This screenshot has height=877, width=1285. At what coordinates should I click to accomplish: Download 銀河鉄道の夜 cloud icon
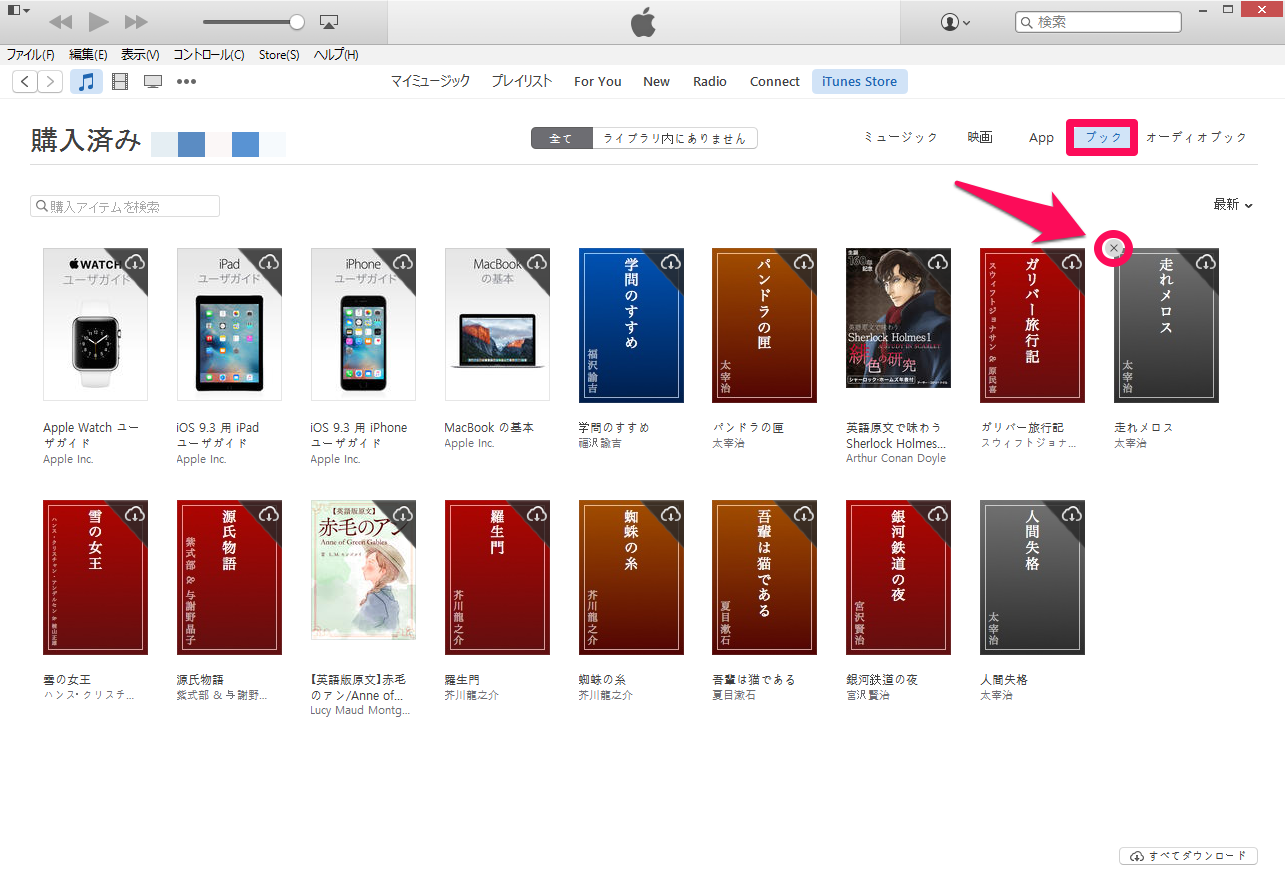[938, 514]
